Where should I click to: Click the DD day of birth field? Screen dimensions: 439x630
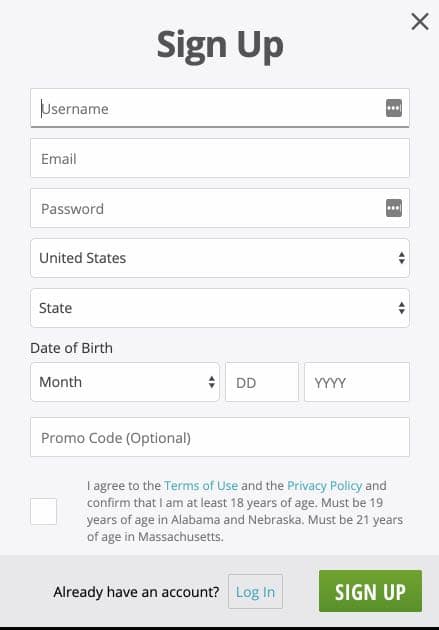(262, 382)
